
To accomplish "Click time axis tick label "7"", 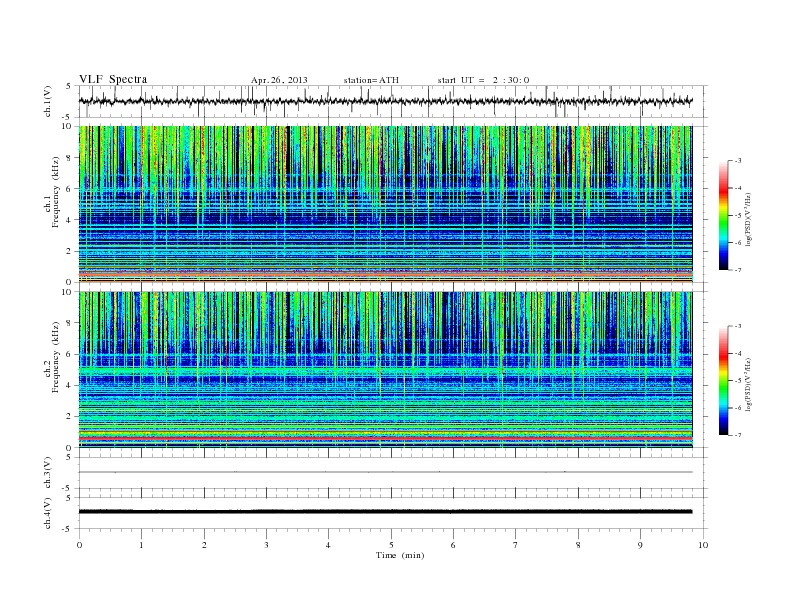I will [x=516, y=545].
